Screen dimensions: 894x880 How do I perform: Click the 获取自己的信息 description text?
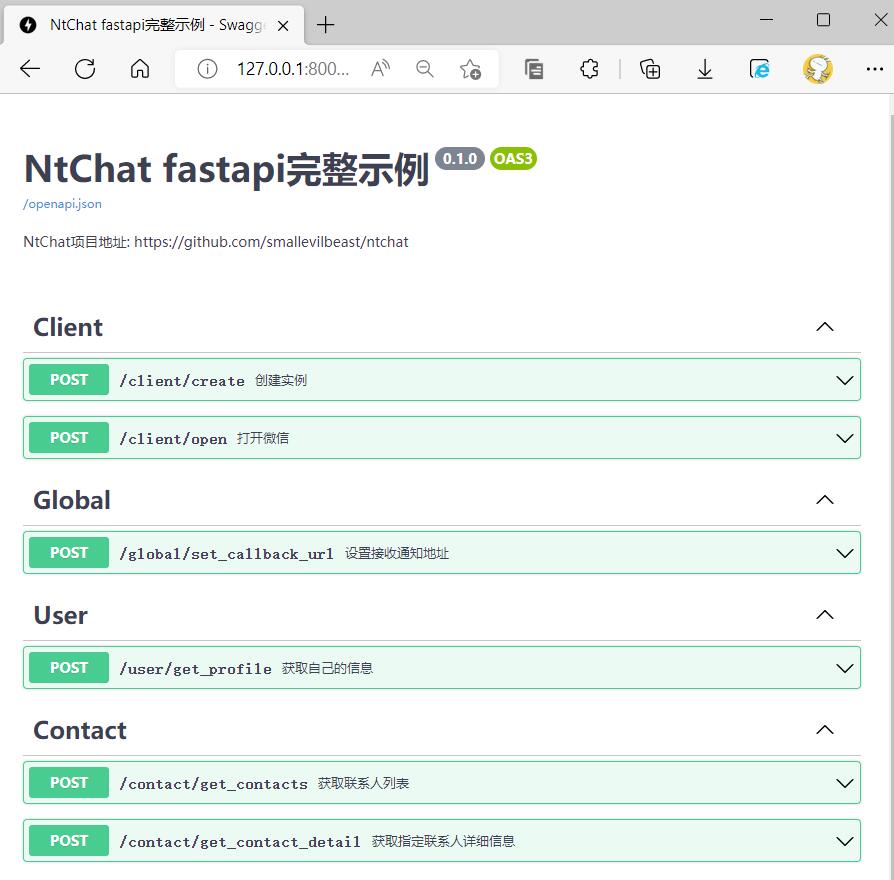click(327, 668)
